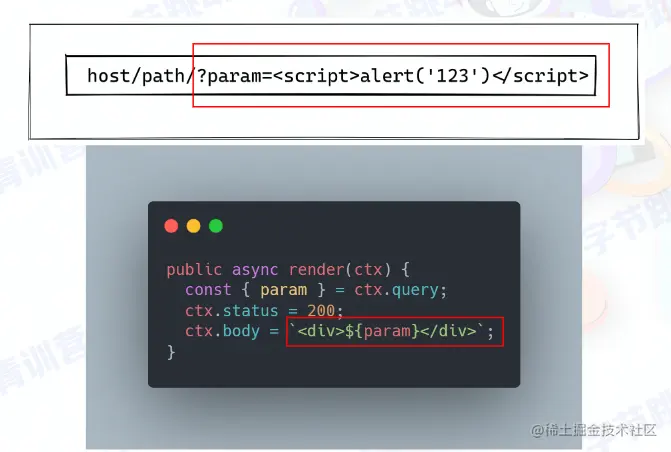The image size is (671, 452).
Task: Click the 'render' function name
Action: tap(316, 270)
